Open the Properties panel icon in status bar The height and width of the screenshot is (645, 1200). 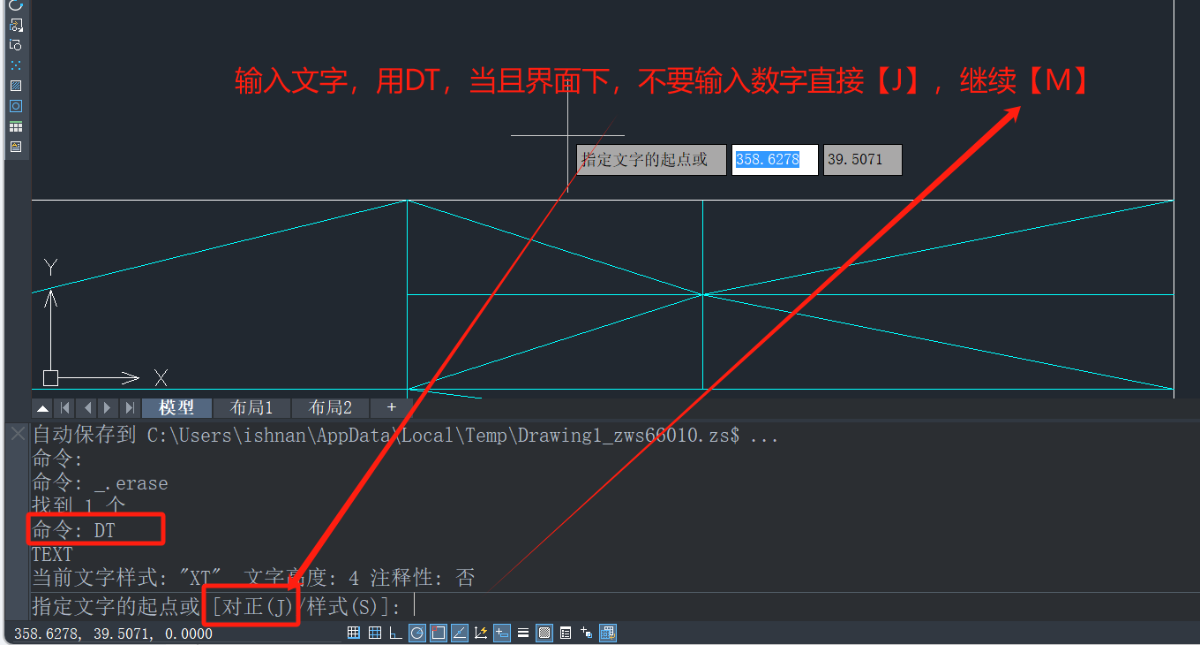tap(565, 633)
